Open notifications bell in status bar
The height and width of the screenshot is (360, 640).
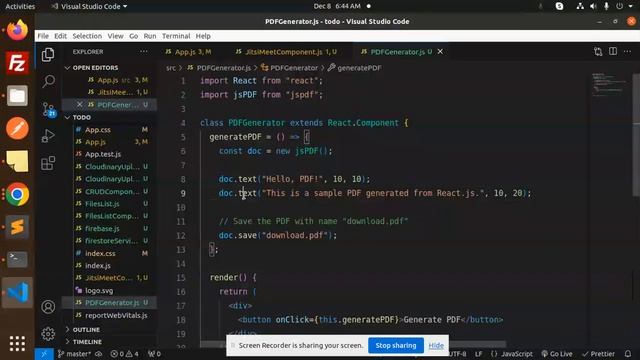pos(628,354)
